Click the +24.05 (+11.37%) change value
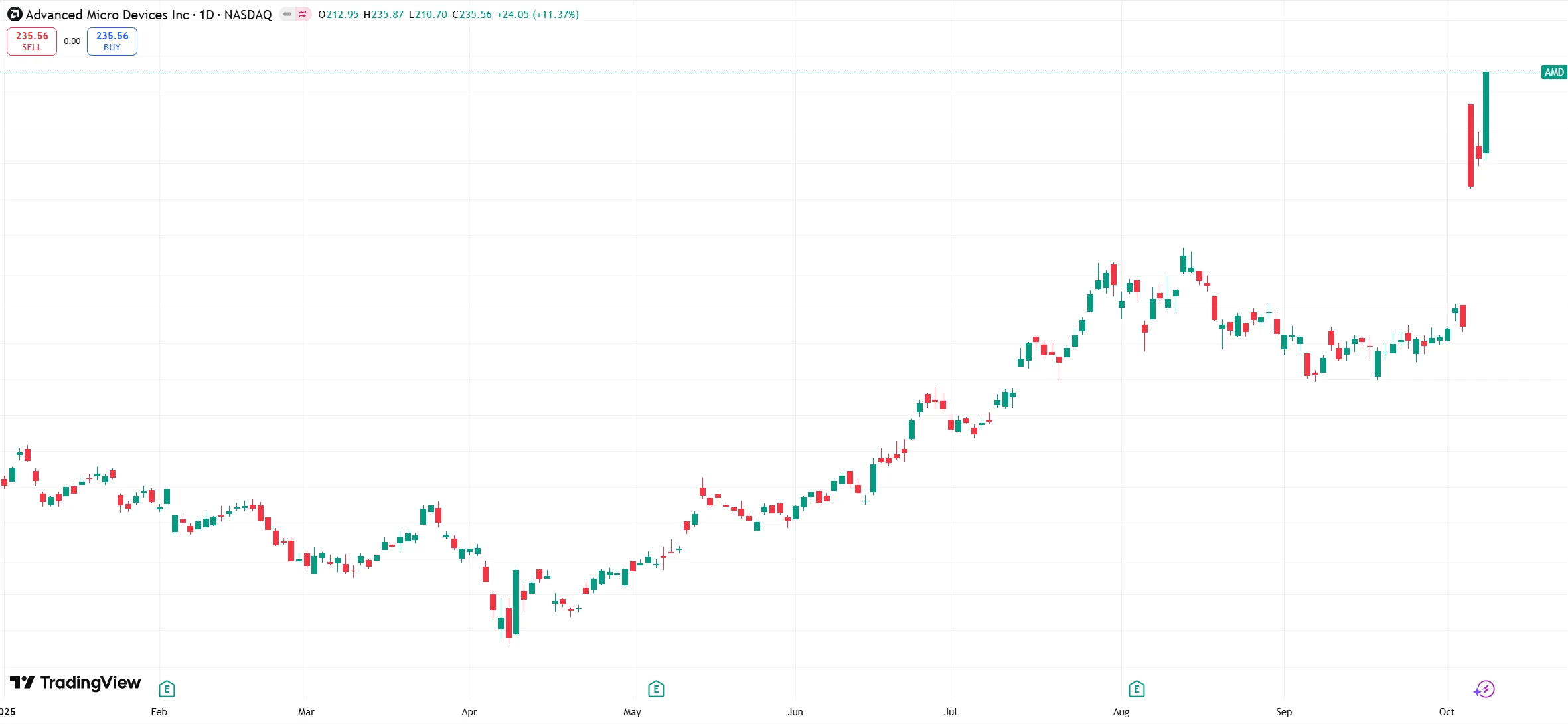Viewport: 1568px width, 724px height. click(x=538, y=15)
